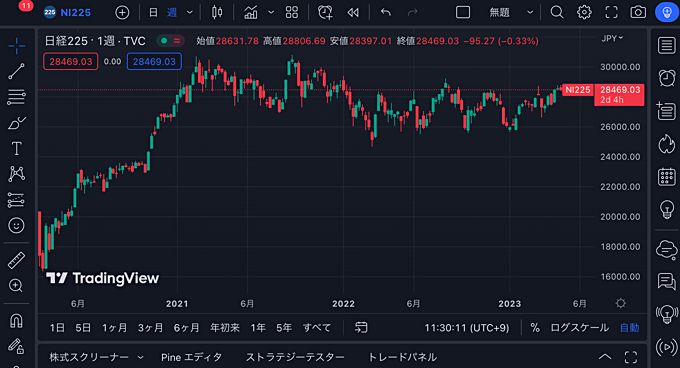Add a symbol to compare
The image size is (680, 368).
pyautogui.click(x=122, y=13)
